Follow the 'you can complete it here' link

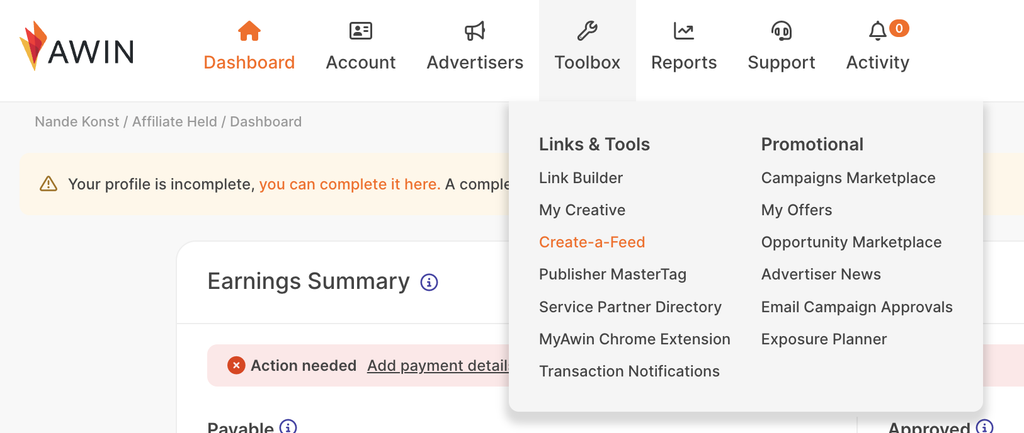[349, 184]
